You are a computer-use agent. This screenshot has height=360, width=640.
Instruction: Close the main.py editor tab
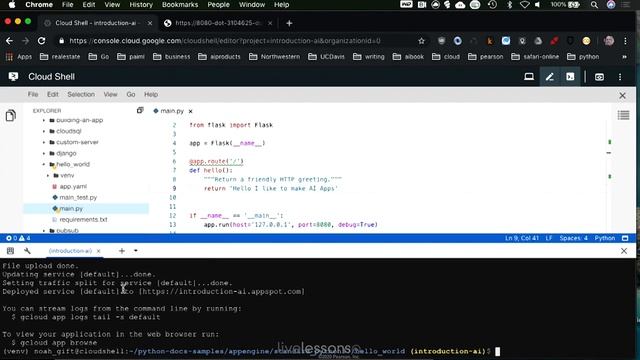(191, 111)
